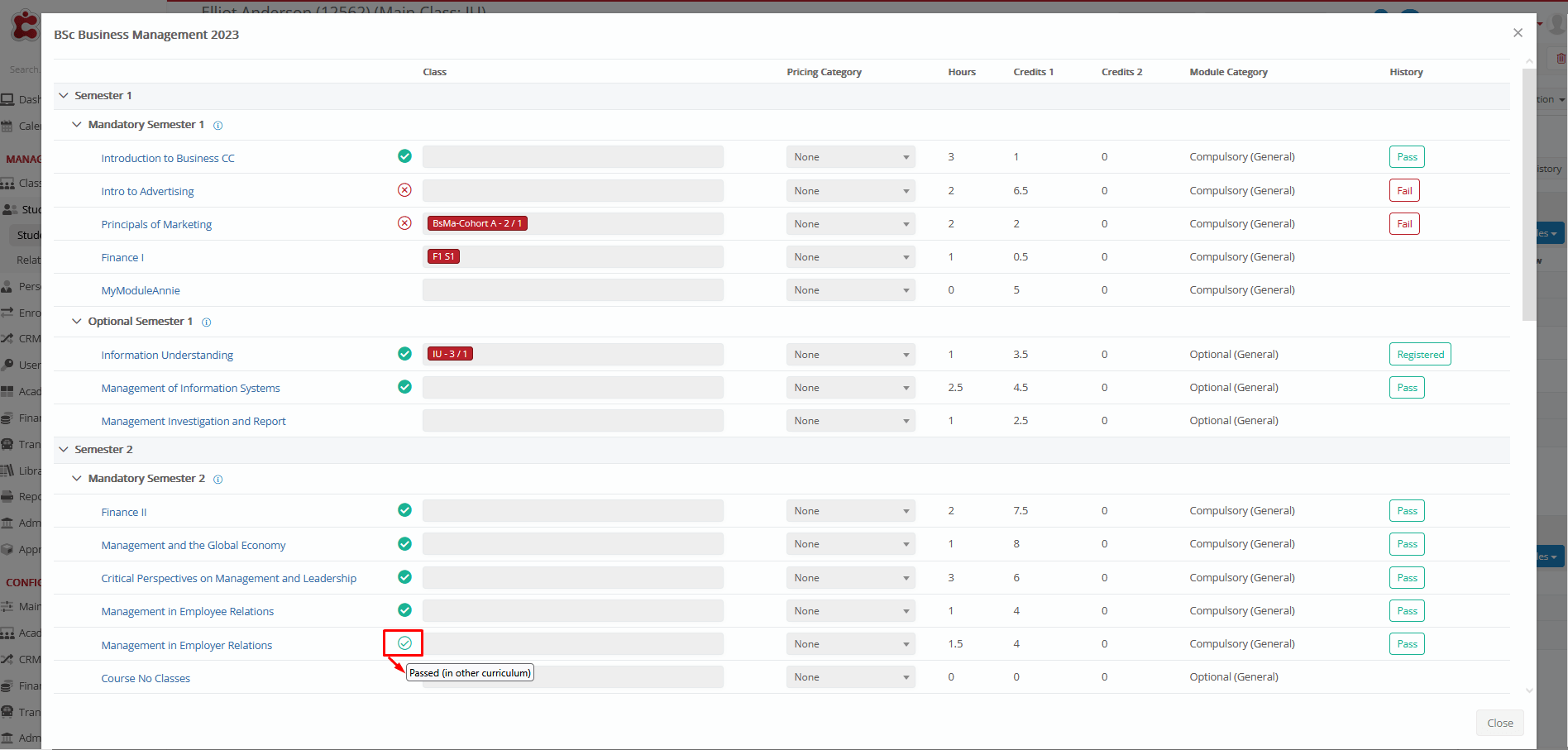
Task: Click info icon beside Mandatory Semester 2
Action: tap(218, 480)
